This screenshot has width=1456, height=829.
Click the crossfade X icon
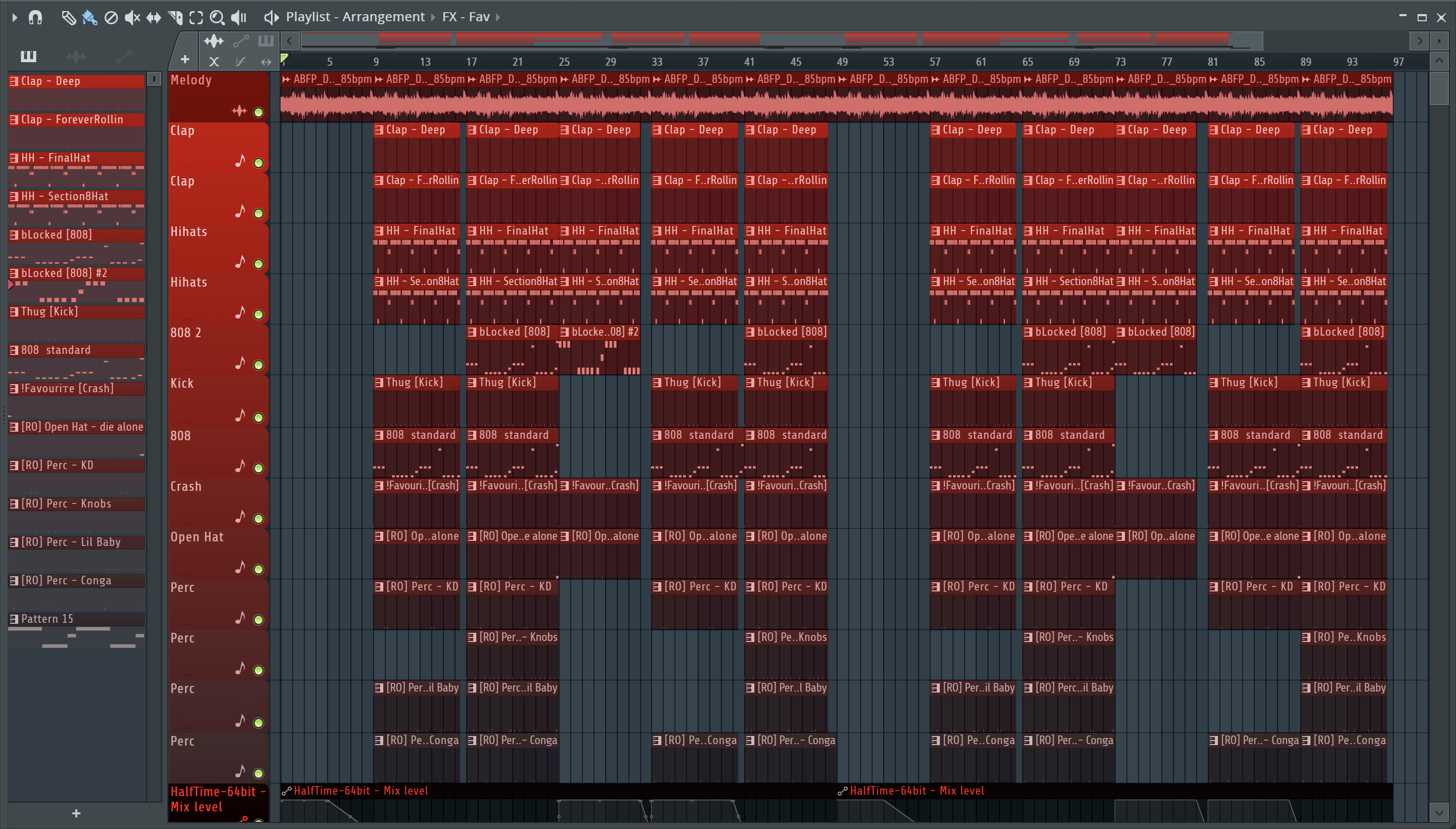point(214,62)
